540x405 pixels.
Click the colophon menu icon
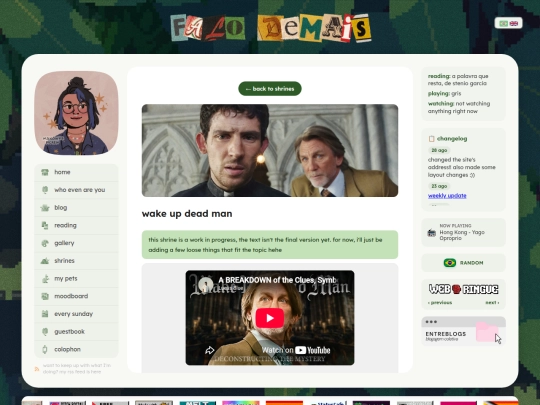click(x=45, y=349)
